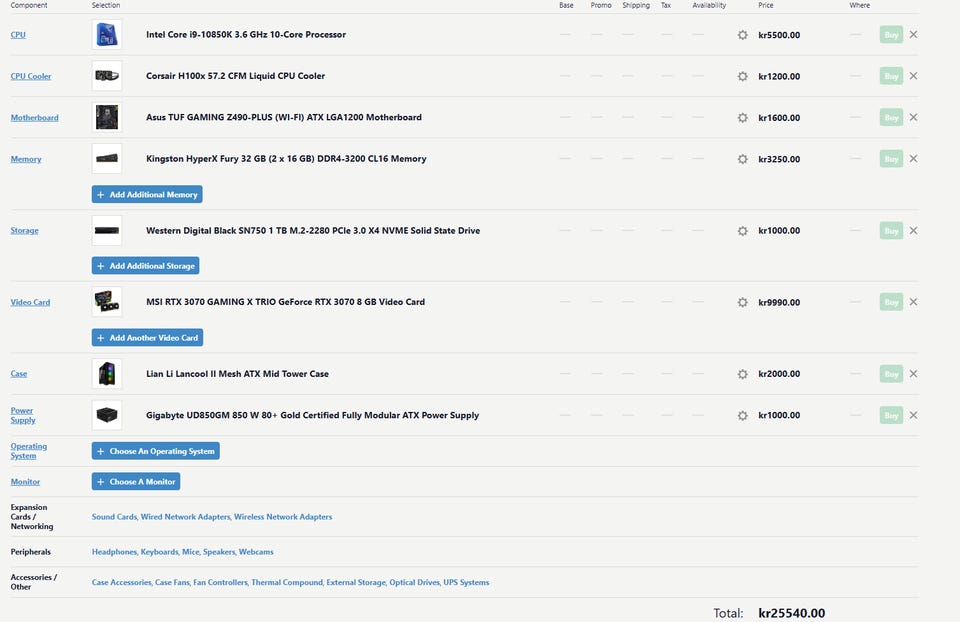Viewport: 960px width, 622px height.
Task: Open price settings gear for Intel Core i9-10850K
Action: 743,35
